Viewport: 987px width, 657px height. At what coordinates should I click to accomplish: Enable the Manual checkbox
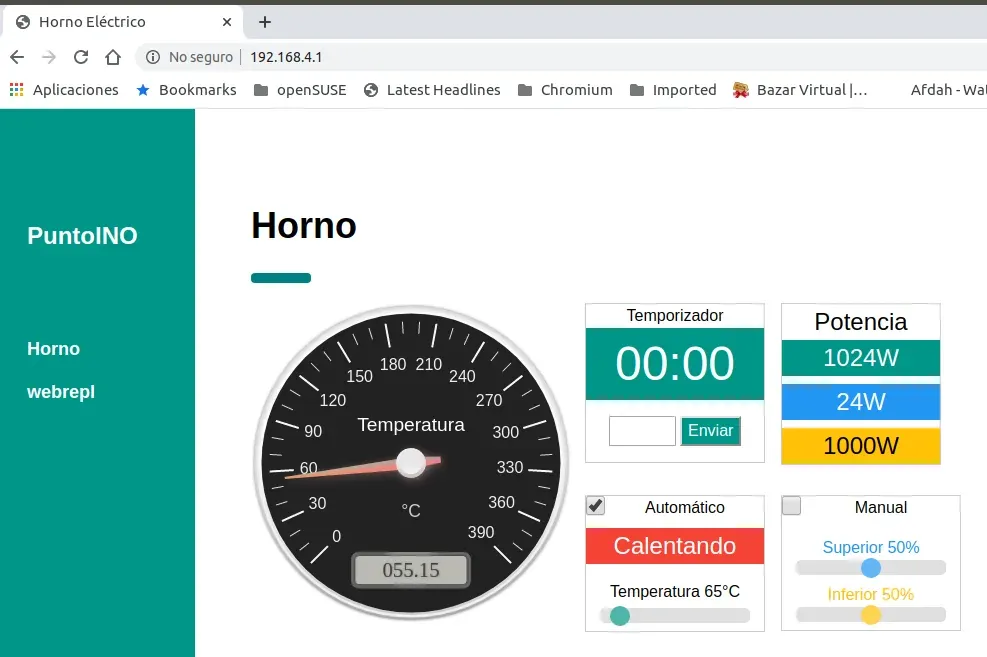791,505
